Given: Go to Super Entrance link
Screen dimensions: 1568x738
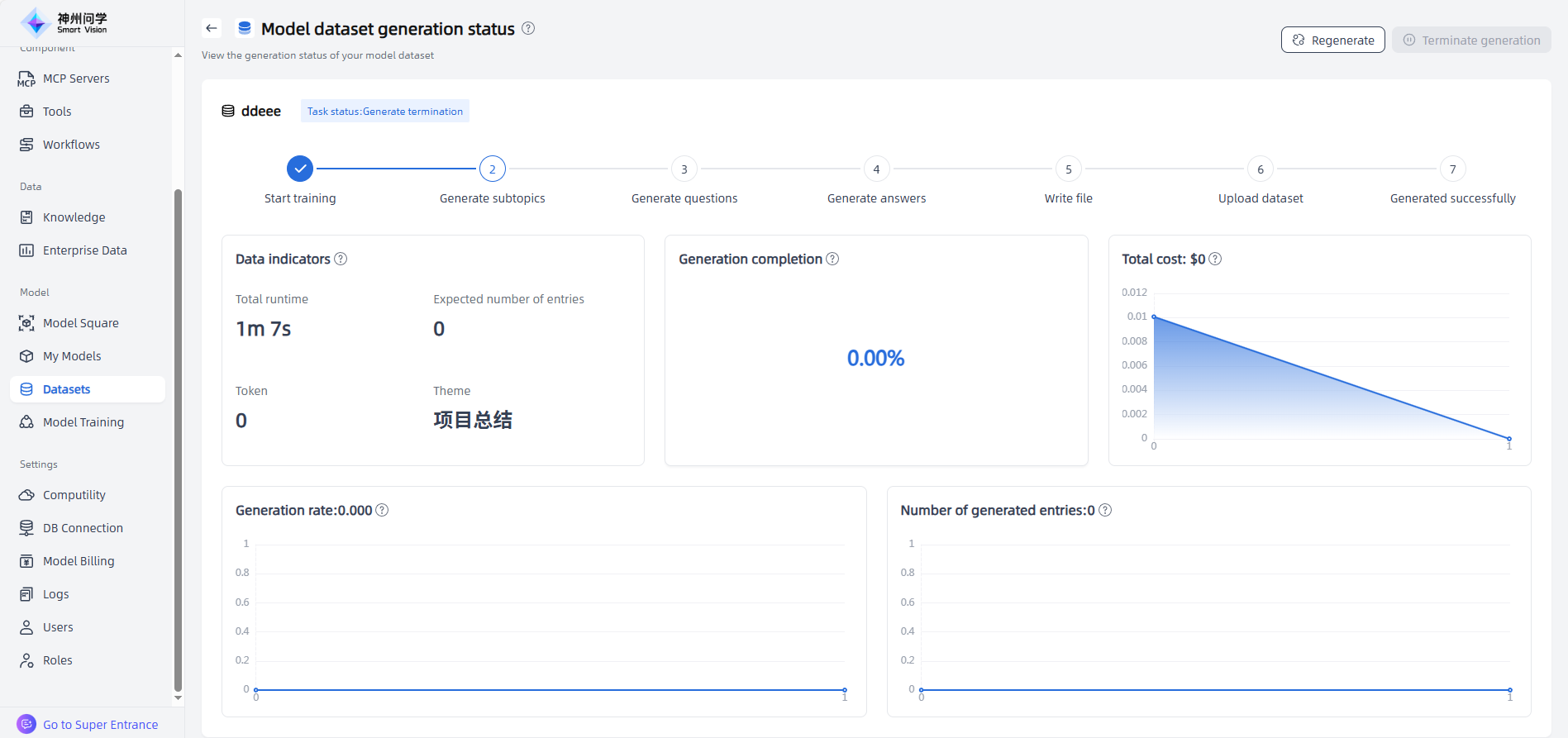Looking at the screenshot, I should 100,725.
